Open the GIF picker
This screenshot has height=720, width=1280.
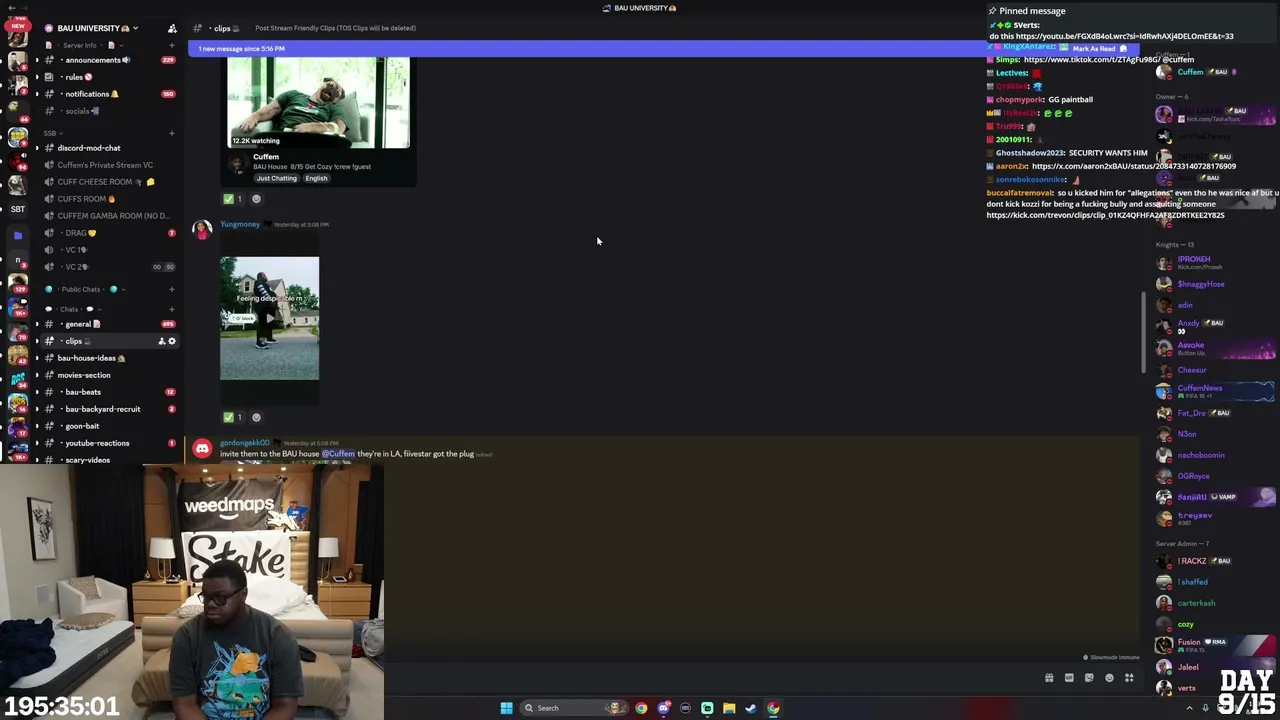(x=1069, y=678)
